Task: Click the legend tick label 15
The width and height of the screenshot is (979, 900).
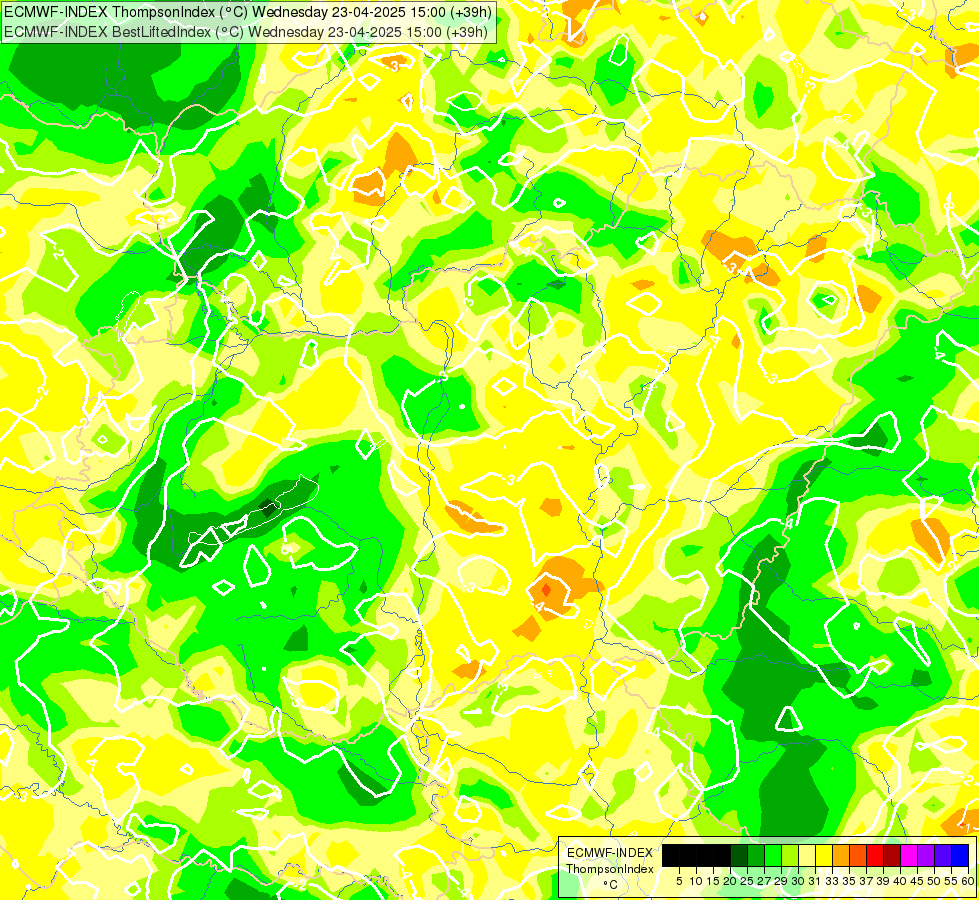Action: coord(713,881)
